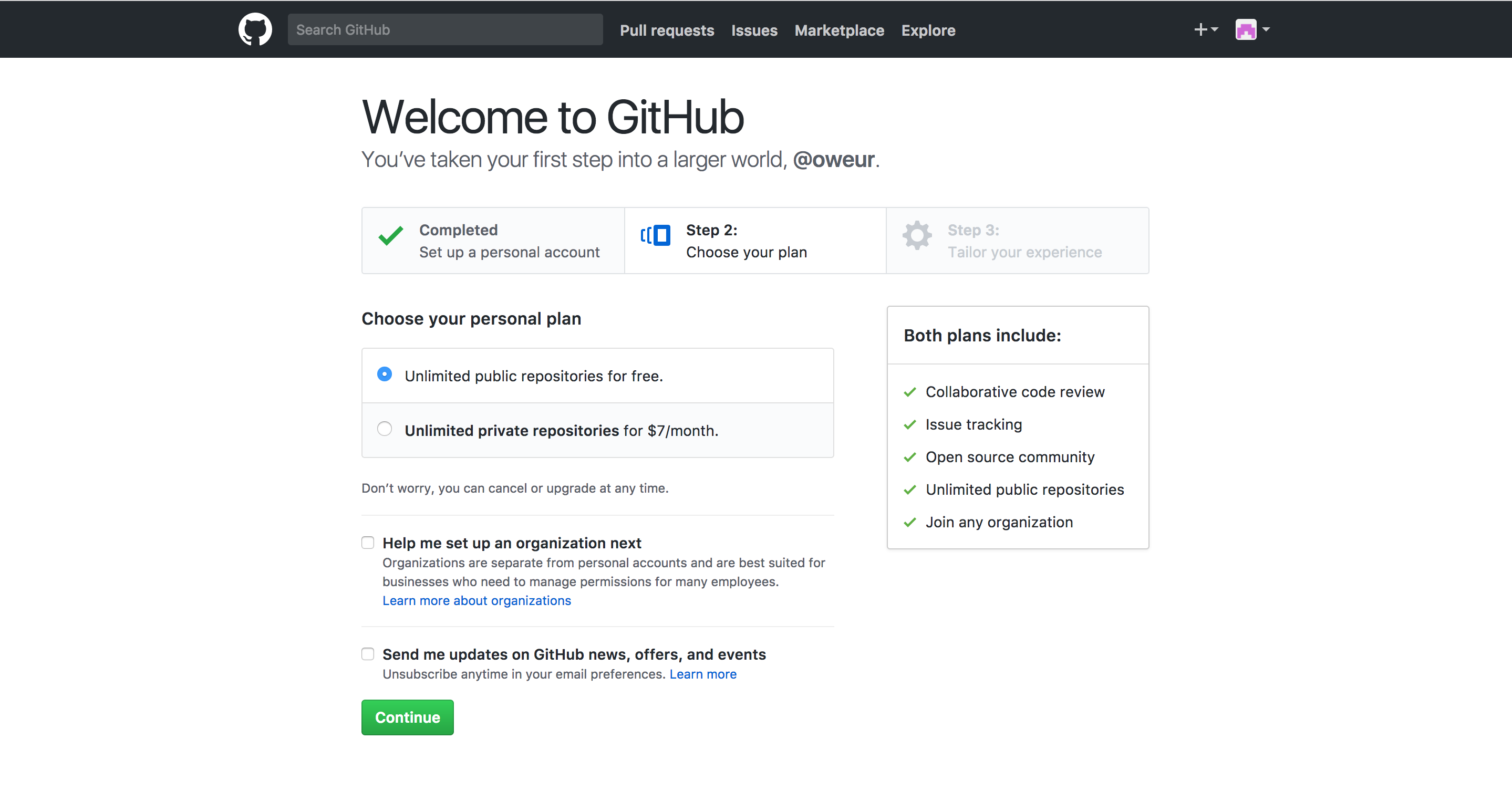The width and height of the screenshot is (1512, 791).
Task: Open Learn more link about email preferences
Action: tap(703, 674)
